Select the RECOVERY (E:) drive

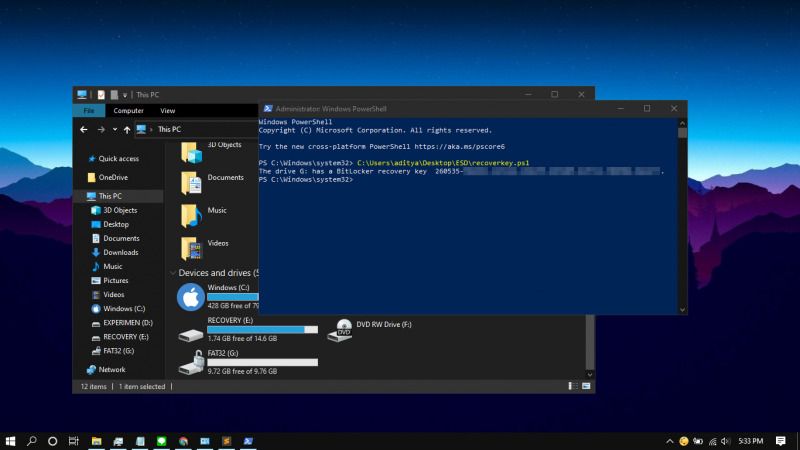tap(247, 330)
